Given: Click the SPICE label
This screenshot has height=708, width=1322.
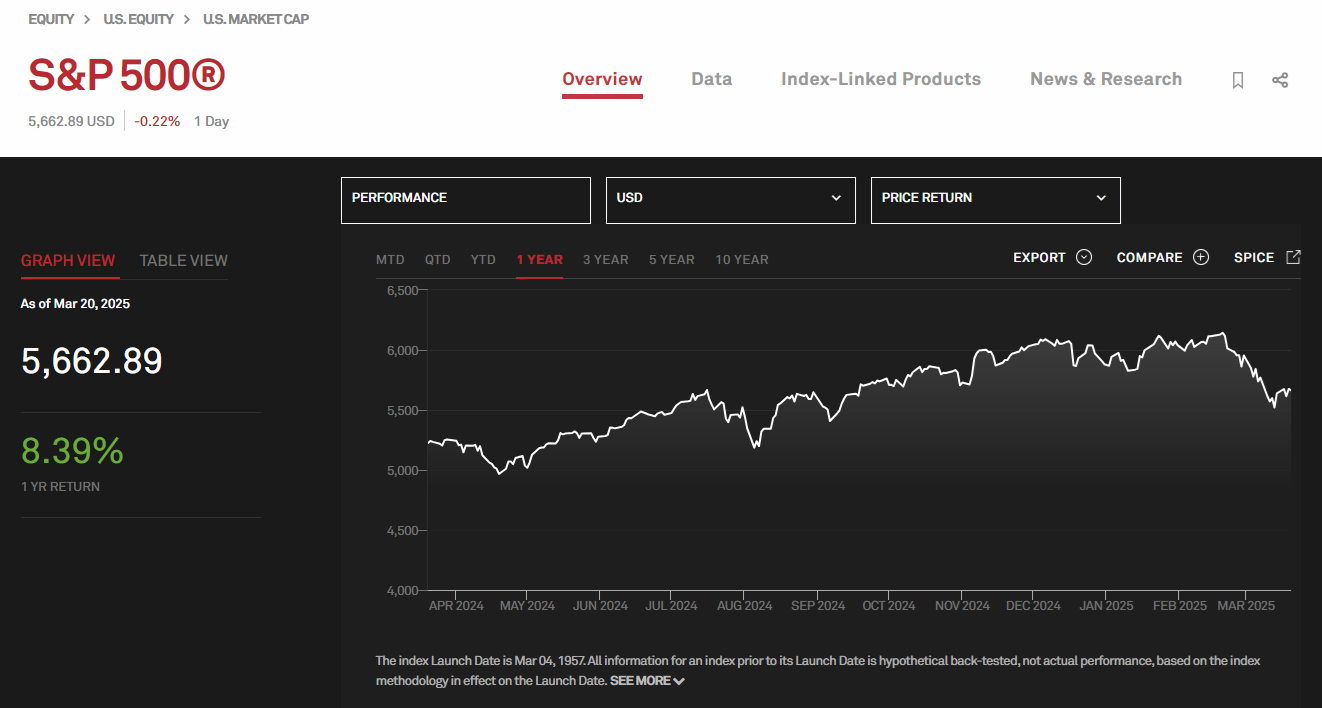Looking at the screenshot, I should (x=1254, y=257).
